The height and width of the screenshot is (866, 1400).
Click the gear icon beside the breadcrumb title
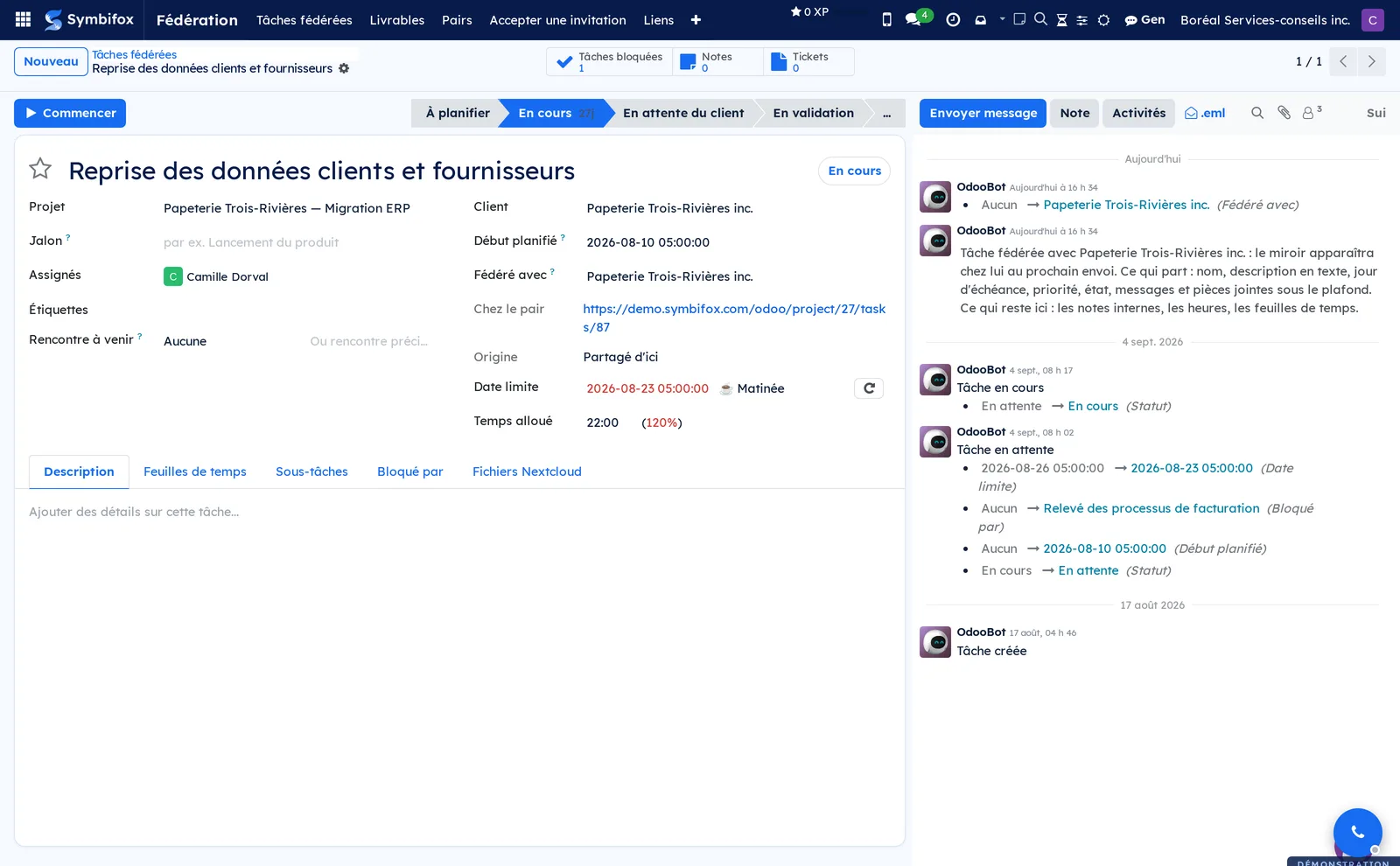[x=344, y=68]
